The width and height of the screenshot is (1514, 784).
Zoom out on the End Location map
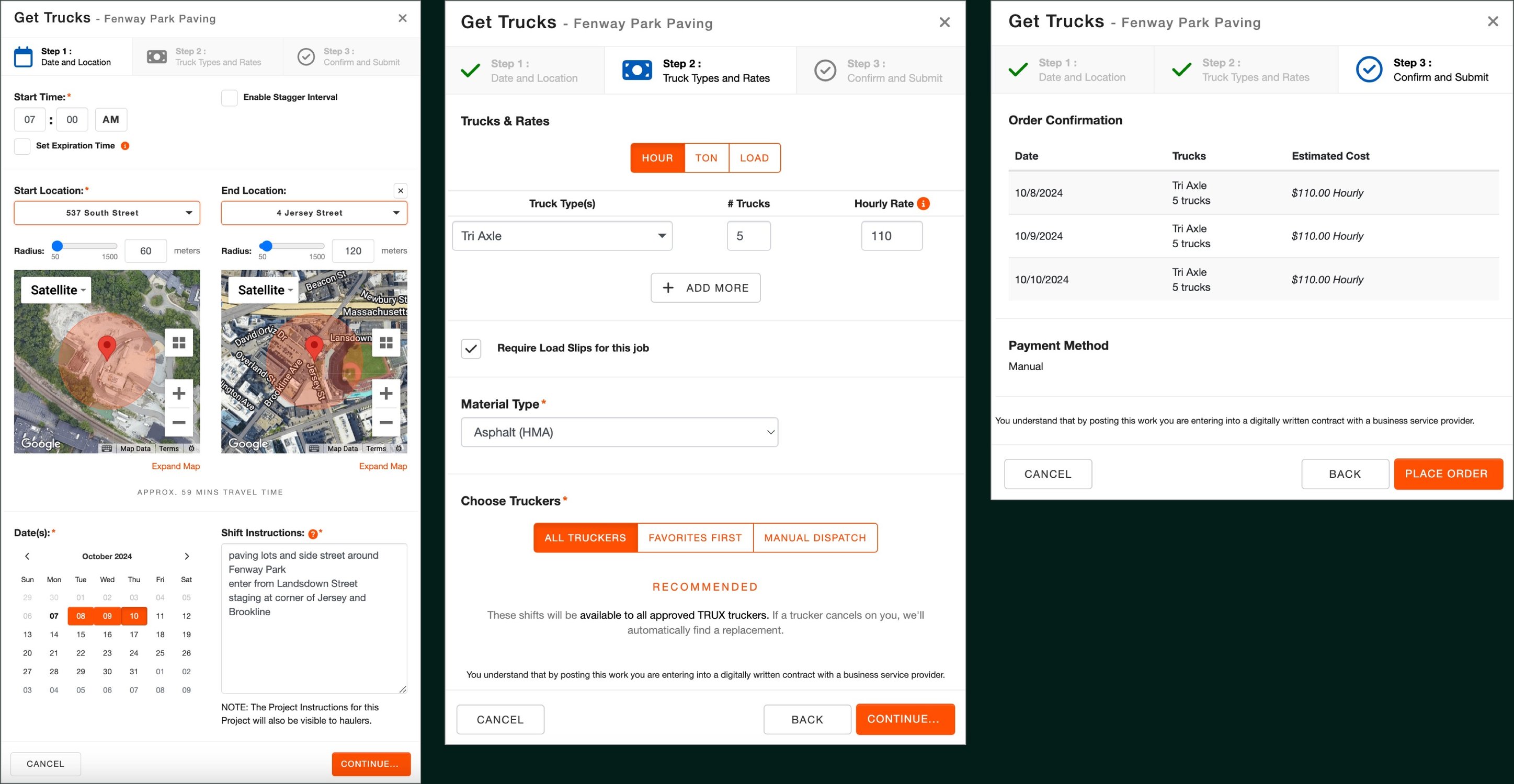(x=386, y=422)
